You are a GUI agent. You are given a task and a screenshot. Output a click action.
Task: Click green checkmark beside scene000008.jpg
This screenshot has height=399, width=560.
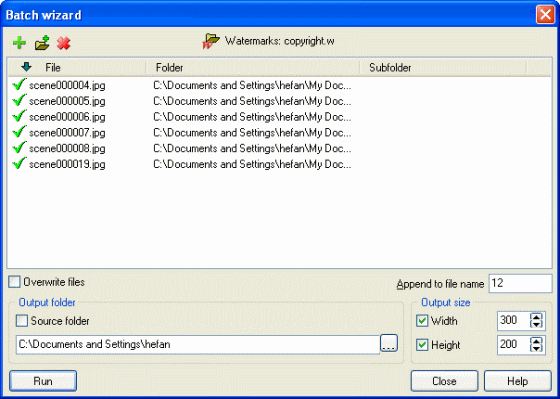tap(19, 148)
